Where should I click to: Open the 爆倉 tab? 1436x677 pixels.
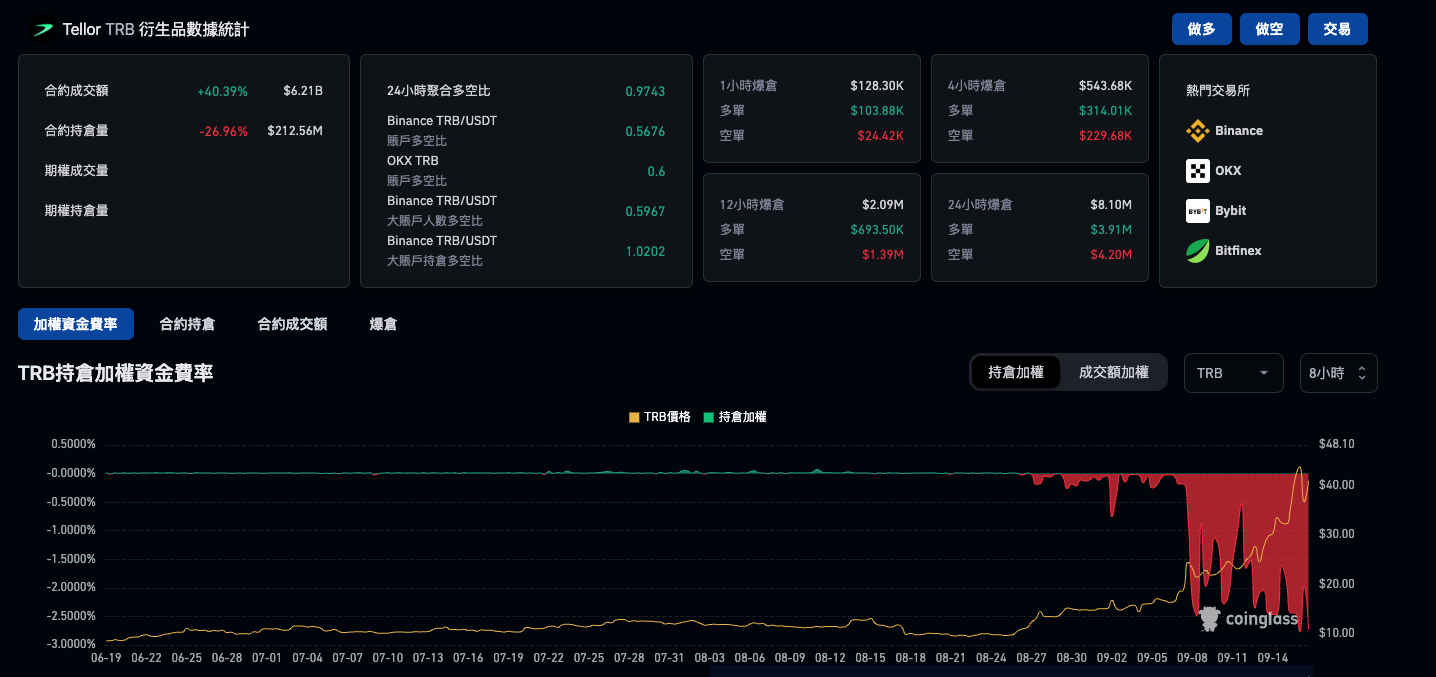[x=383, y=323]
